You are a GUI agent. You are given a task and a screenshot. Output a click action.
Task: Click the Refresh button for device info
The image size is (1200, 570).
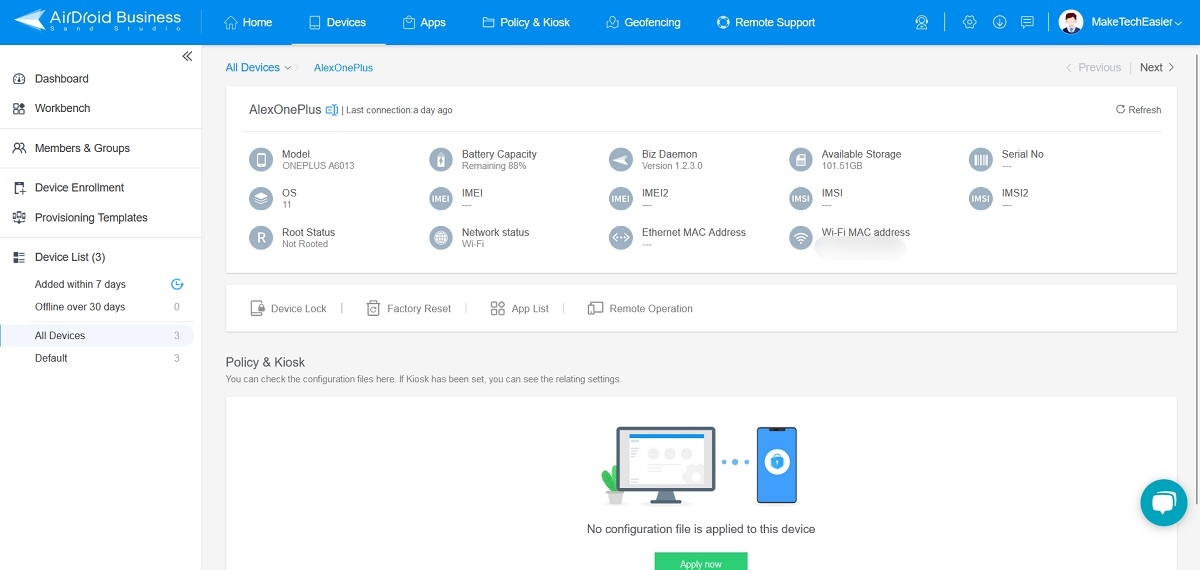click(x=1139, y=110)
